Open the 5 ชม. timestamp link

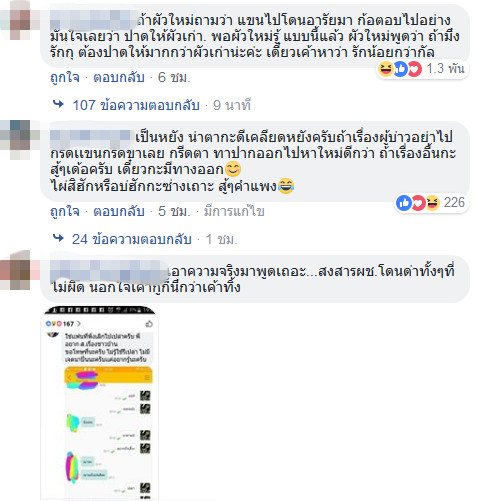tap(174, 211)
